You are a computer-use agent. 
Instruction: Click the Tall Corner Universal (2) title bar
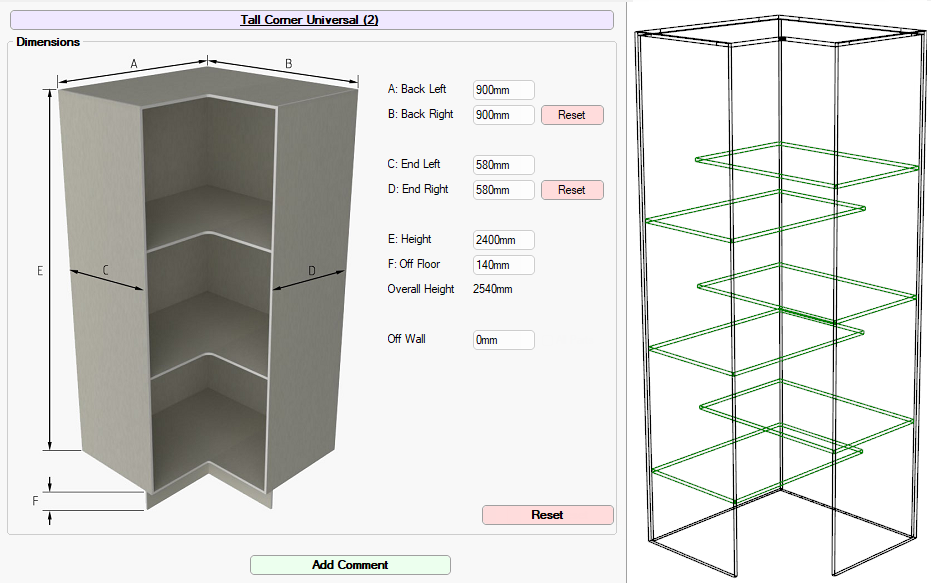[309, 20]
